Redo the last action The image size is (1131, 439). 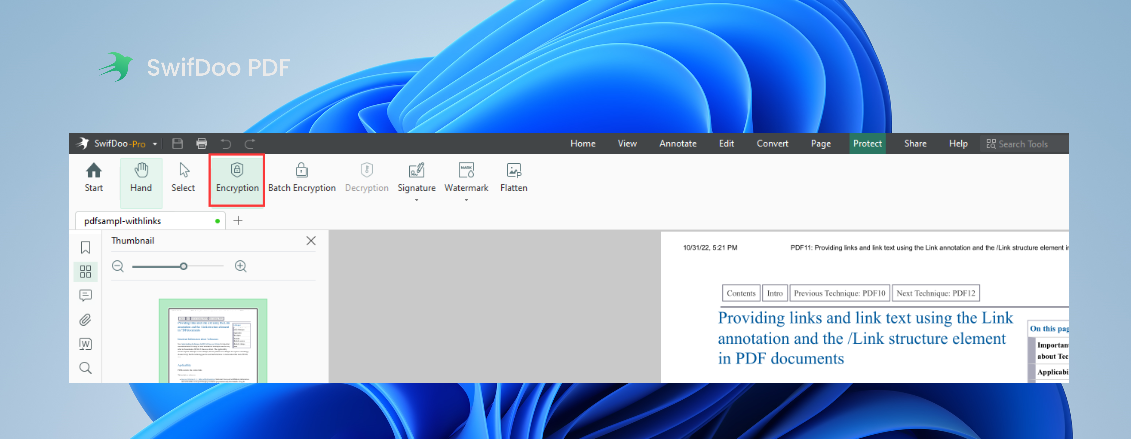pos(250,143)
